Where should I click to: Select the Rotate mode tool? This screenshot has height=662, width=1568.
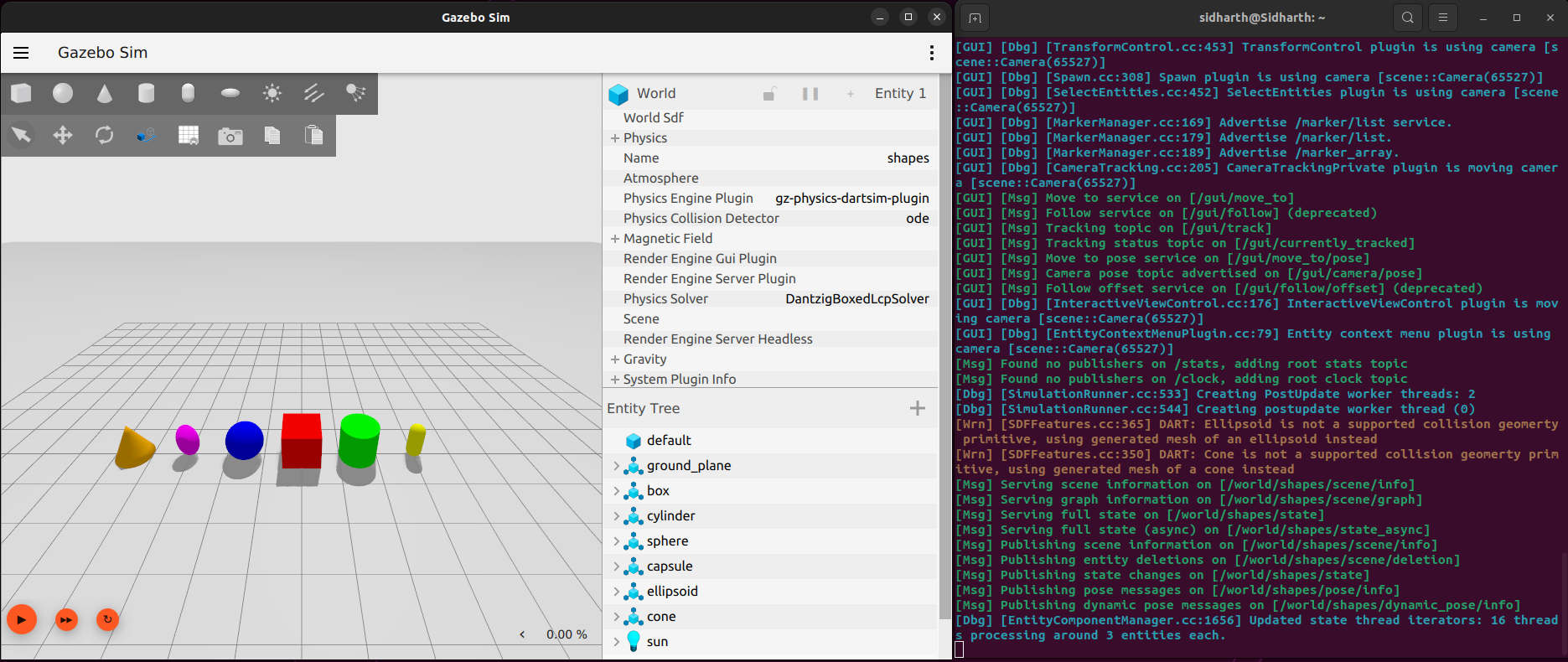click(105, 135)
